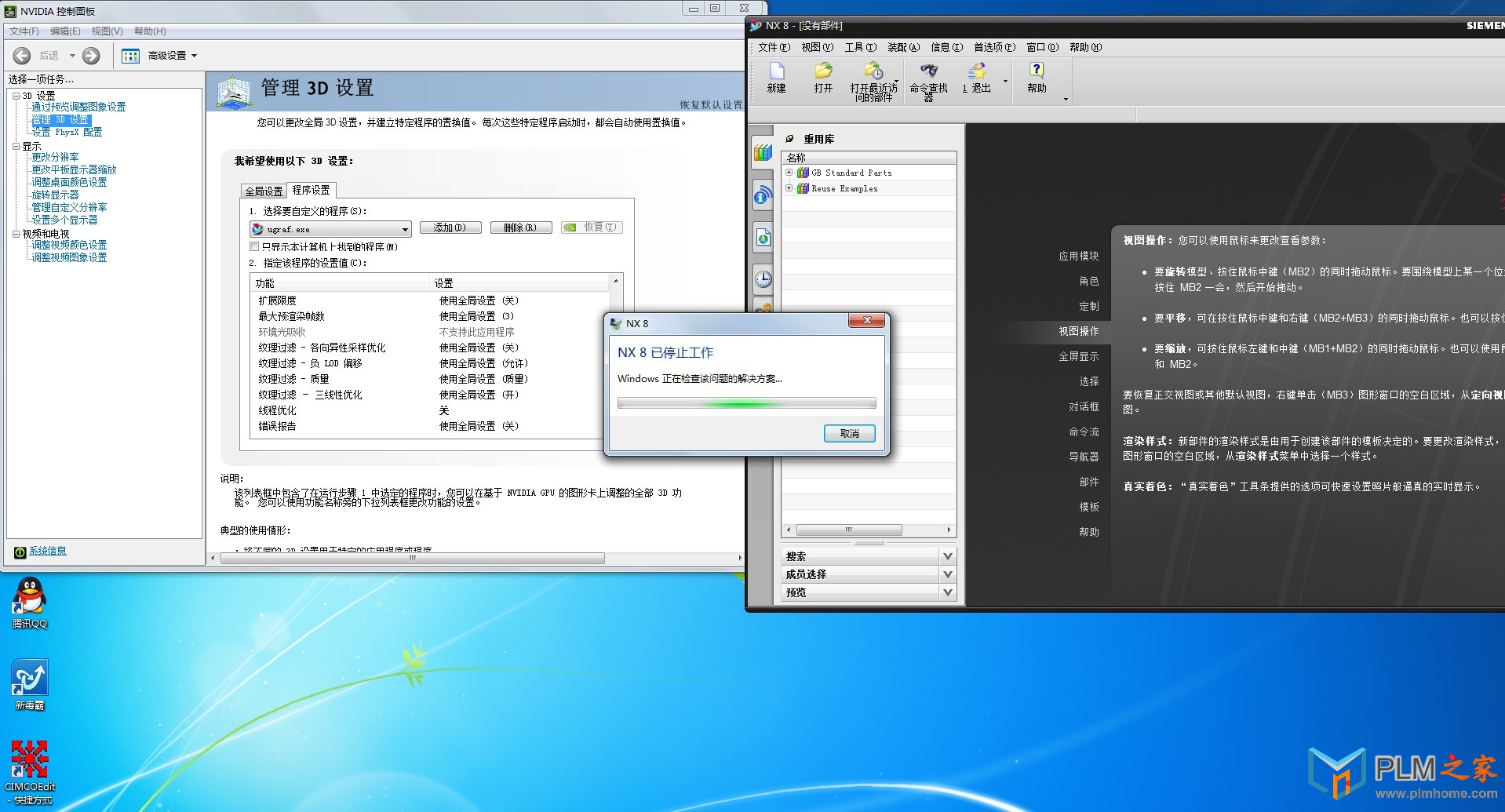This screenshot has width=1505, height=812.
Task: Select 通过预览调整图象设置 in the task tree
Action: click(78, 107)
